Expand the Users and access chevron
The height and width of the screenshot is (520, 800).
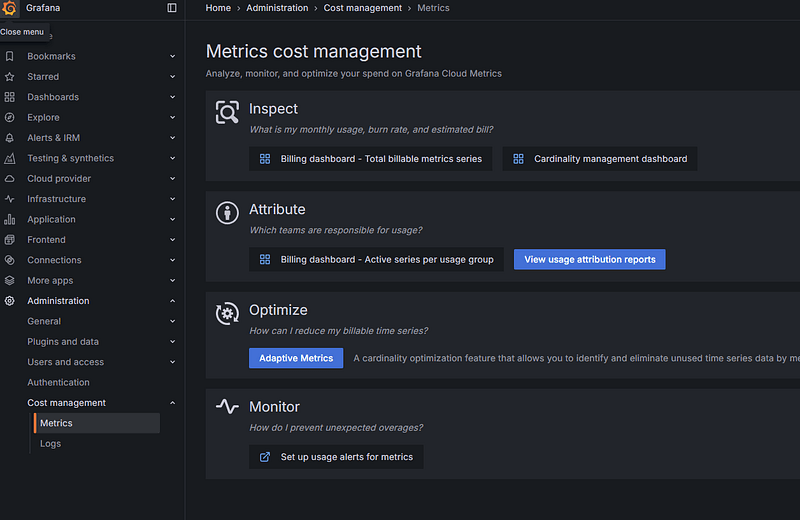pyautogui.click(x=172, y=362)
